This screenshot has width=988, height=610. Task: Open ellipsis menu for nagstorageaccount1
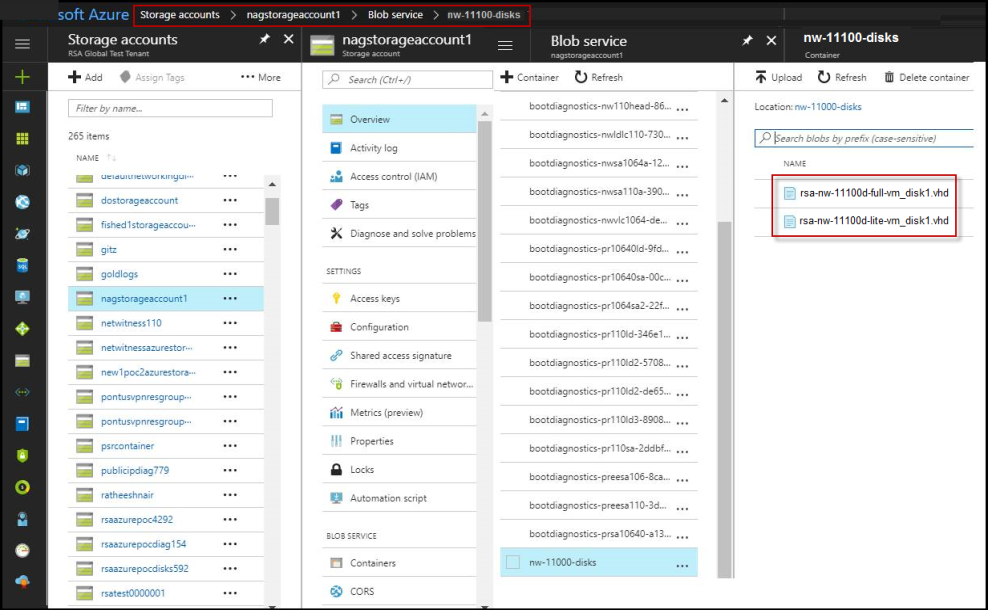[231, 298]
